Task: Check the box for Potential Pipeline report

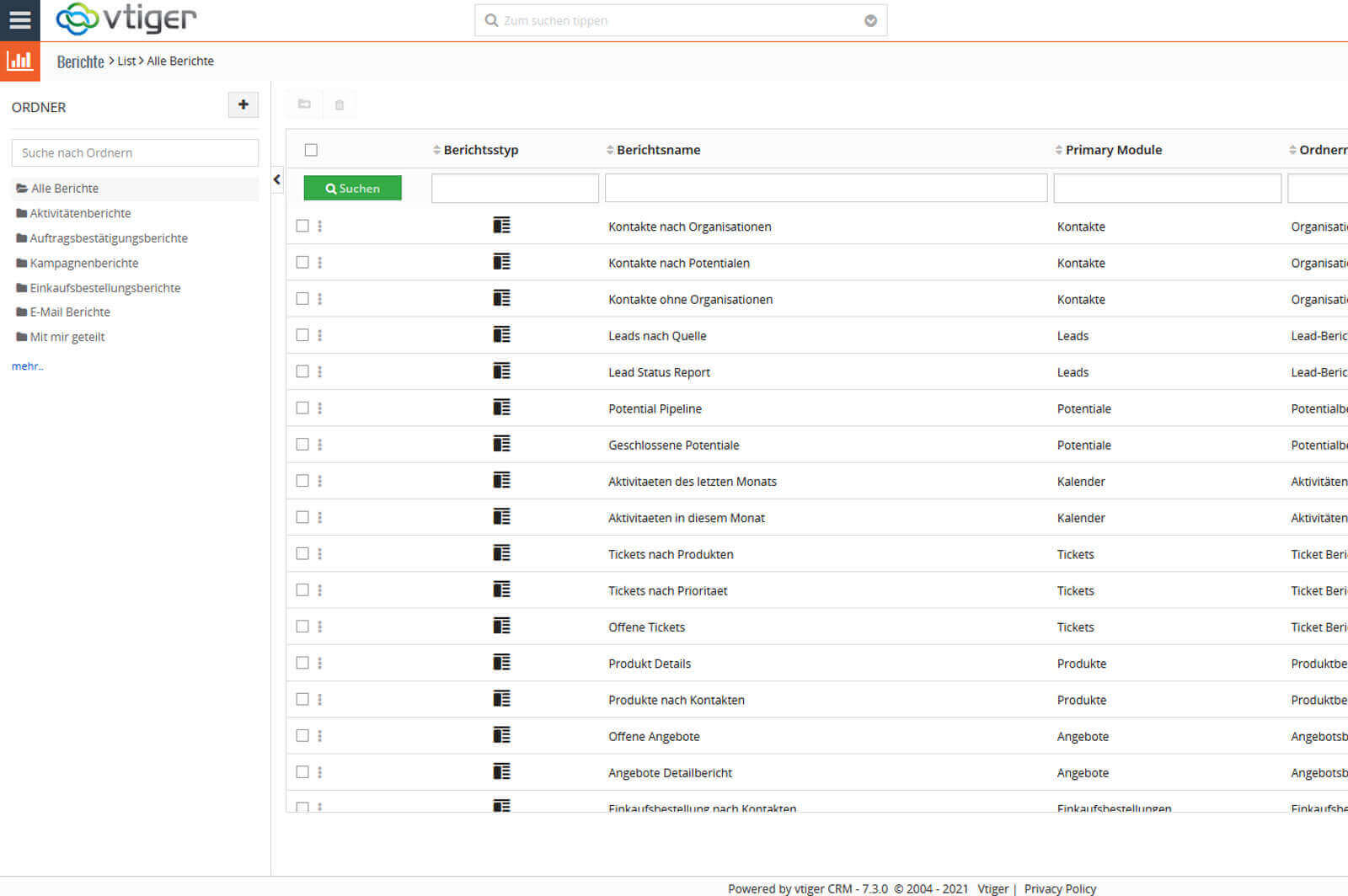Action: [x=302, y=408]
